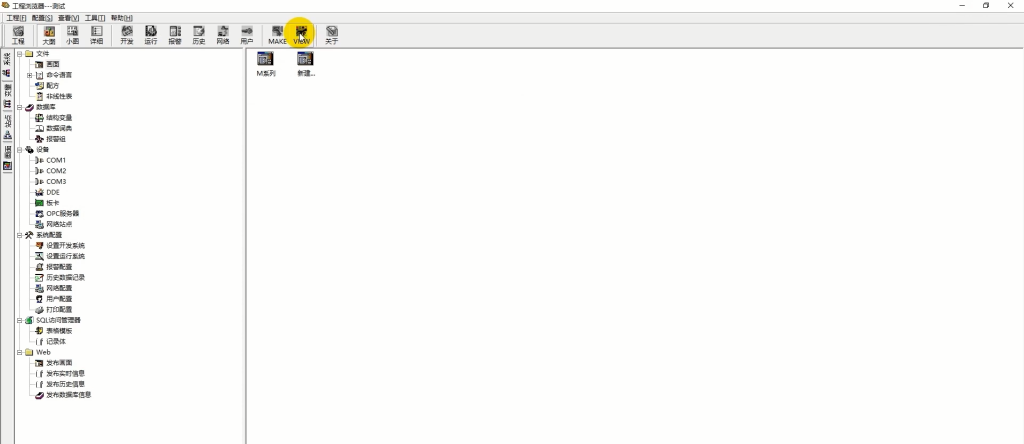Select 数据词典 in the database tree

click(59, 128)
